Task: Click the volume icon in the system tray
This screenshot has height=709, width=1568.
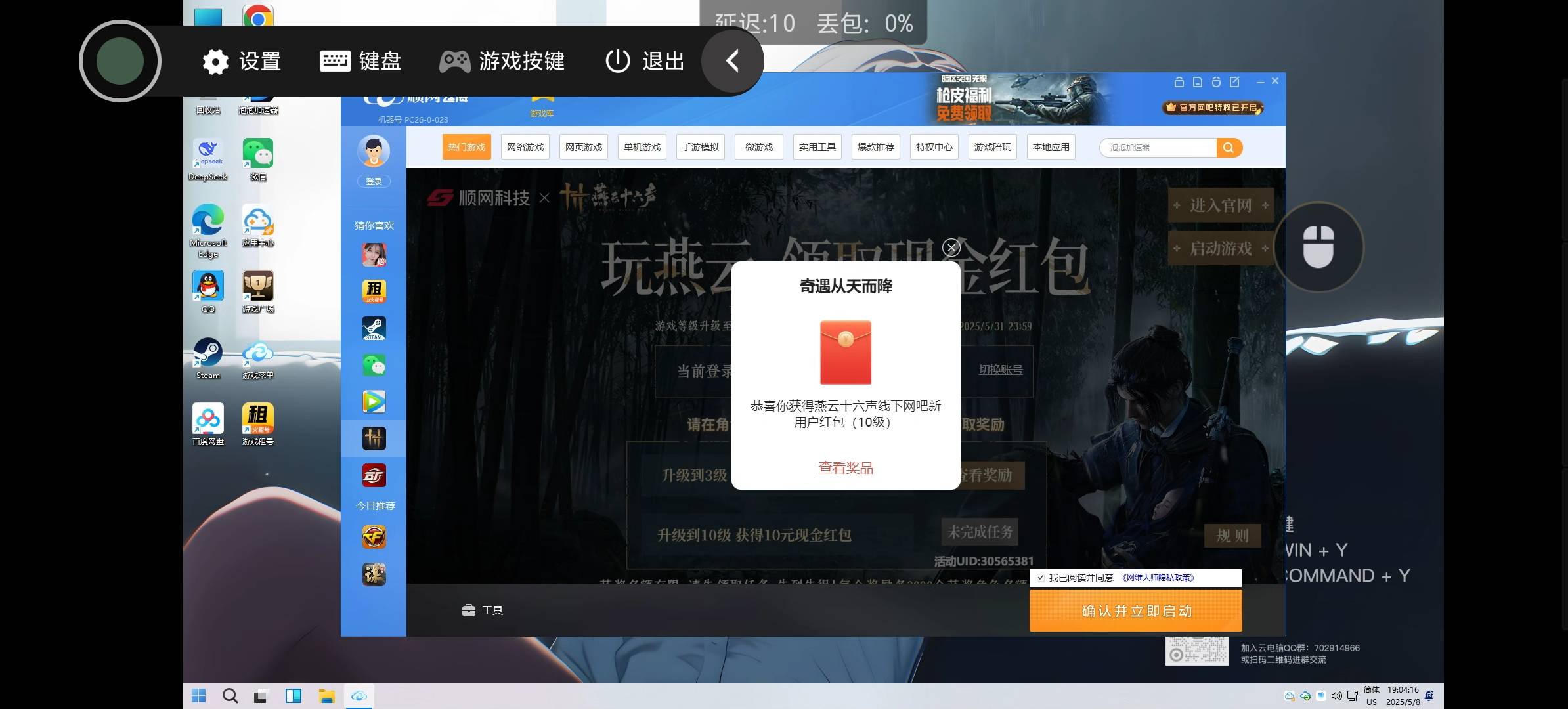Action: [x=1336, y=696]
